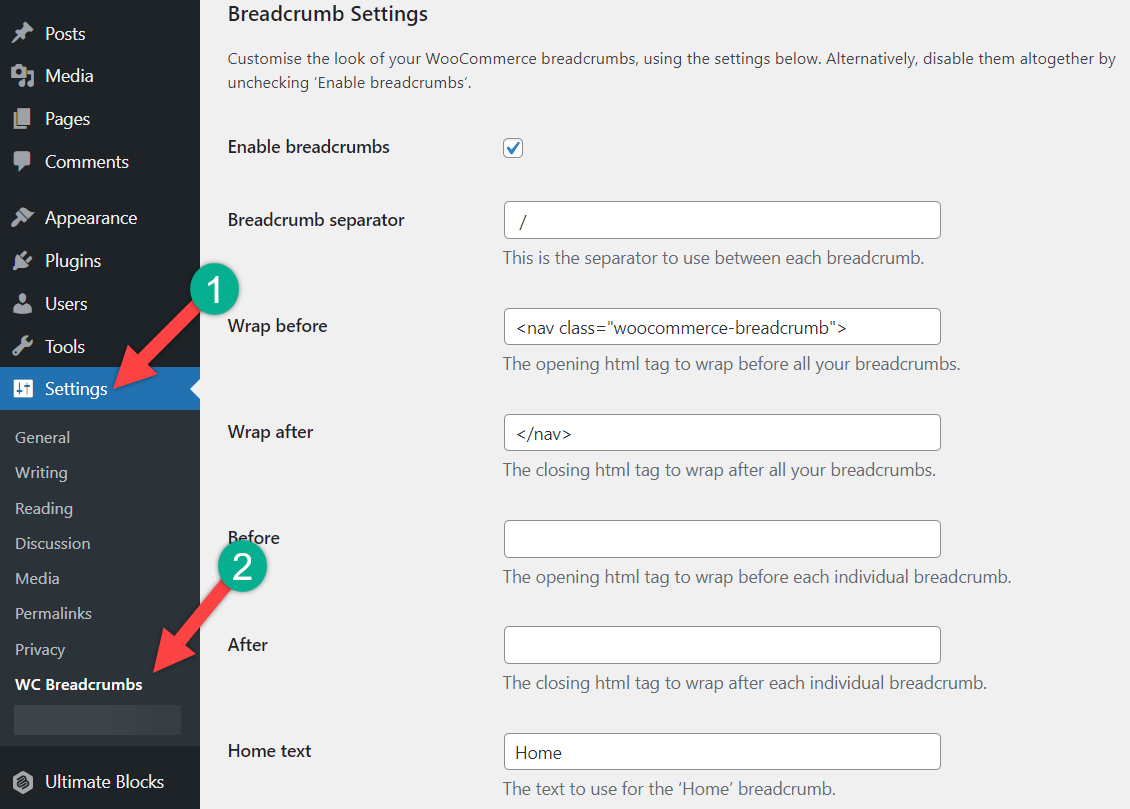The image size is (1130, 809).
Task: Click 'This is the separator to use' description
Action: (713, 258)
